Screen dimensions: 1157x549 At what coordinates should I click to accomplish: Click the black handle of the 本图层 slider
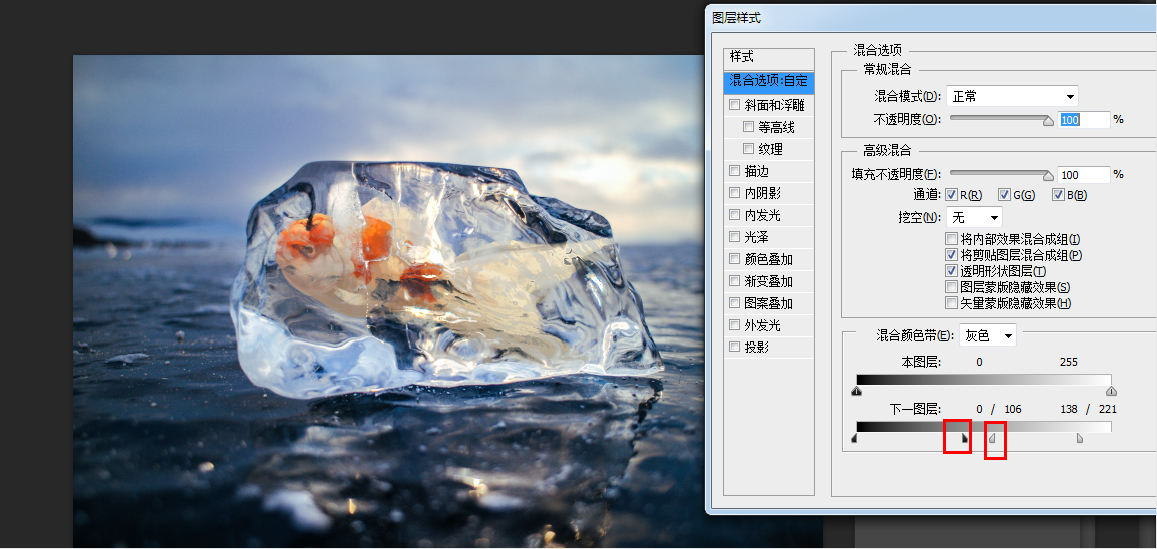tap(857, 391)
